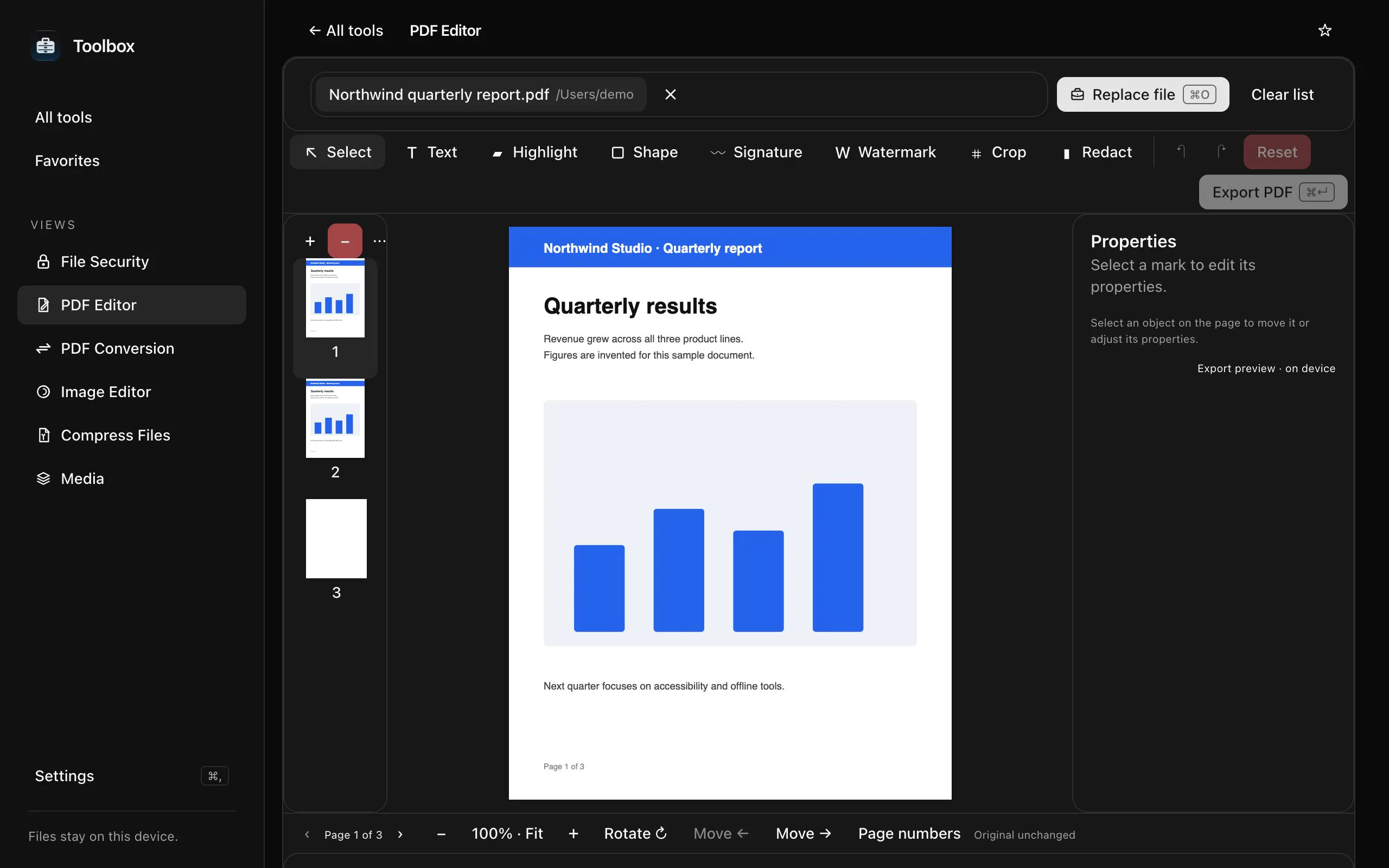The image size is (1389, 868).
Task: Reset all edits
Action: coord(1277,152)
